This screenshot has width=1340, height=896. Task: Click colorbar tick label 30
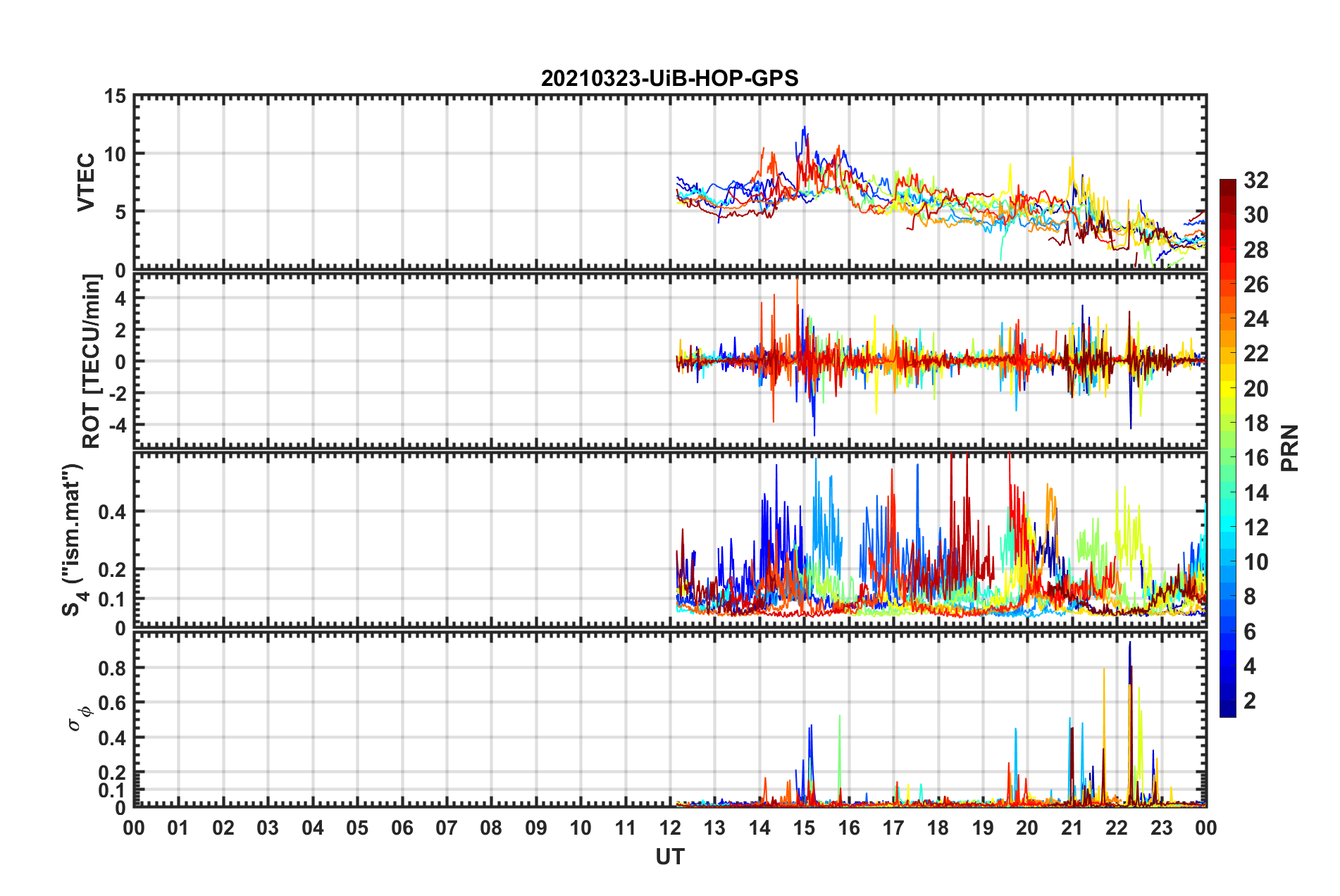pyautogui.click(x=1255, y=215)
